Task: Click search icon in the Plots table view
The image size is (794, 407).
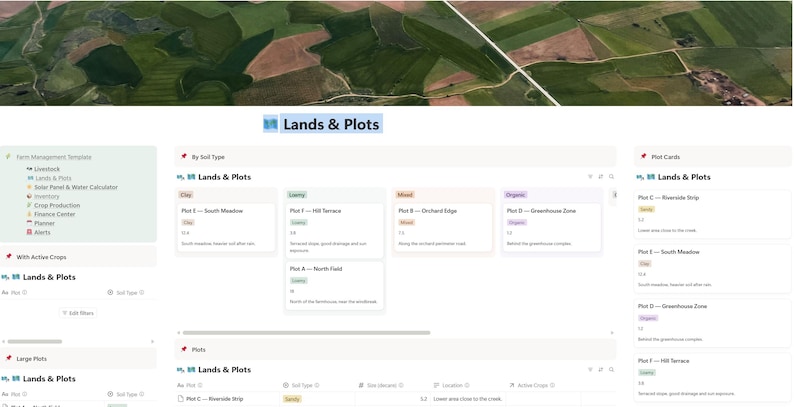Action: click(611, 370)
